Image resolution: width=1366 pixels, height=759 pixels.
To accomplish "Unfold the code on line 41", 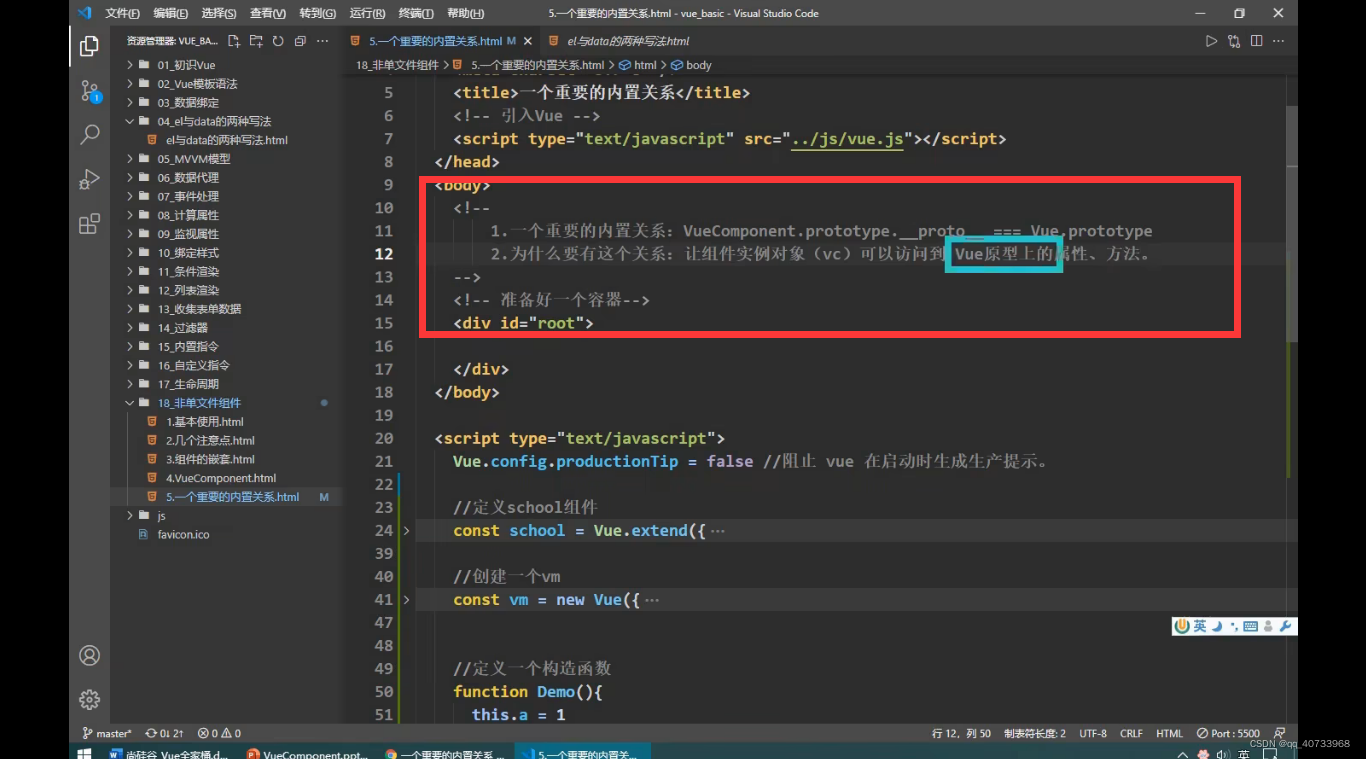I will [x=406, y=600].
